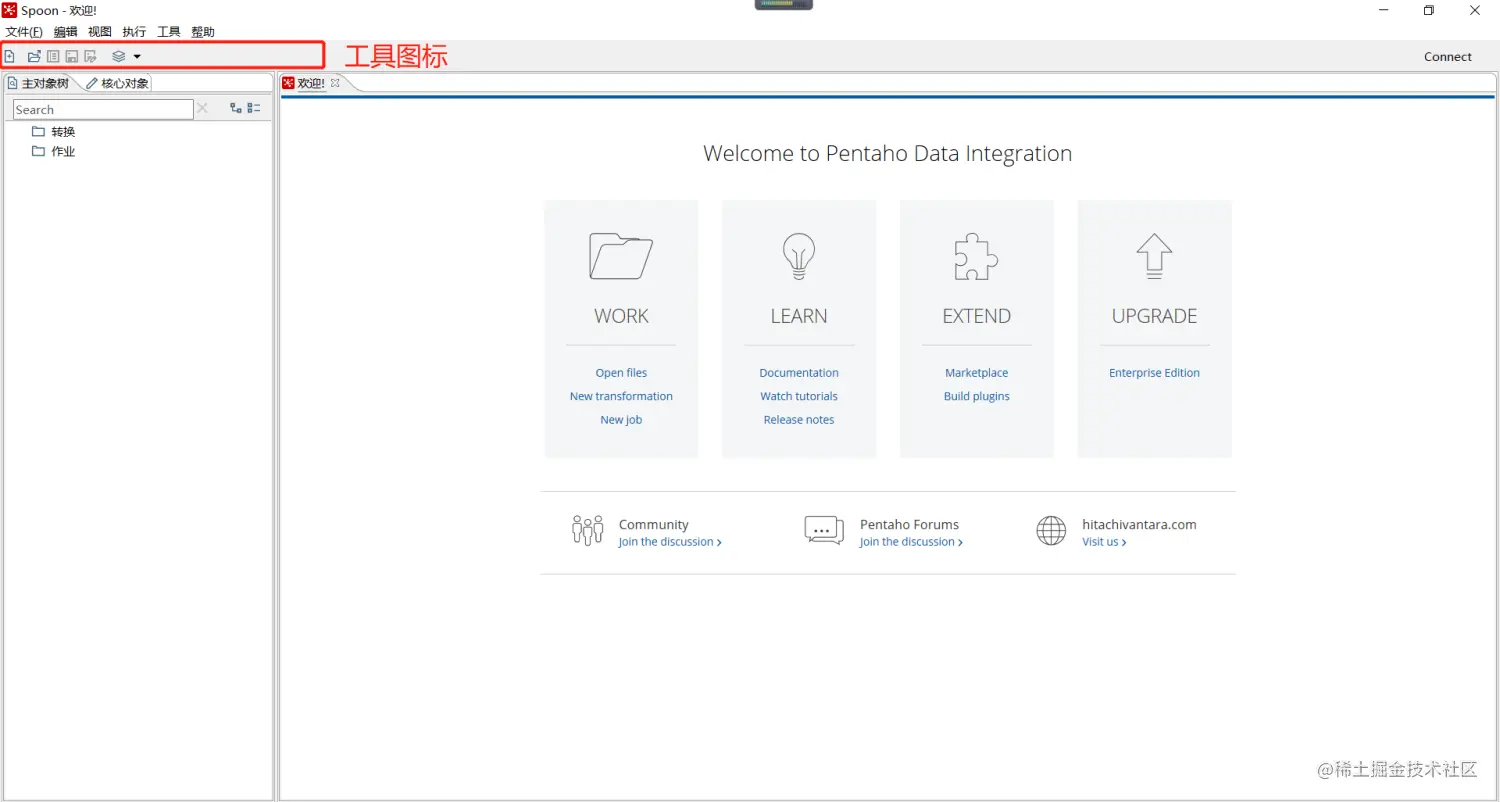This screenshot has height=802, width=1500.
Task: Click the EXTEND heading text
Action: click(977, 316)
